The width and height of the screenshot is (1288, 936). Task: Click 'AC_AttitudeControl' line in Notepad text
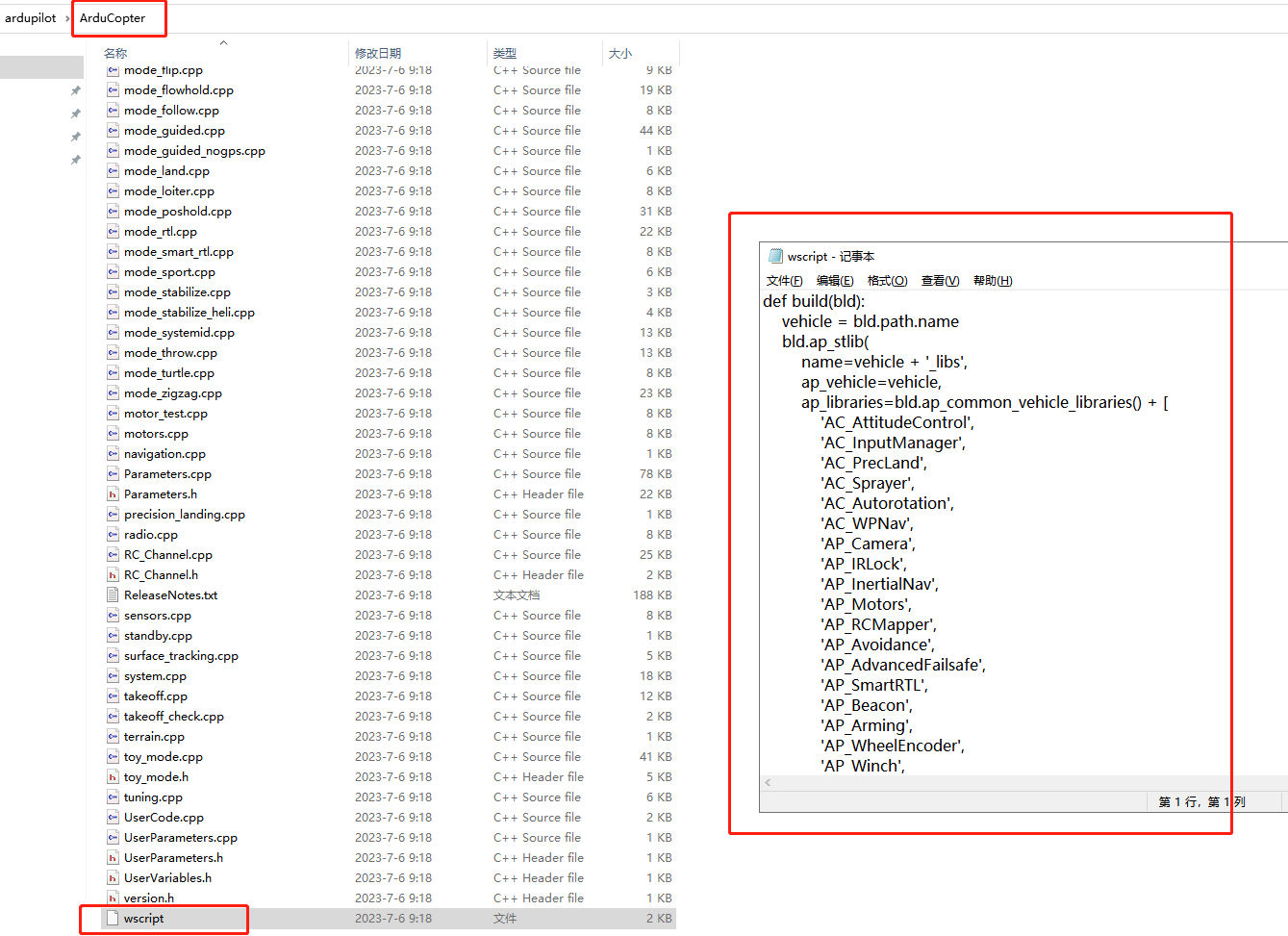[897, 422]
